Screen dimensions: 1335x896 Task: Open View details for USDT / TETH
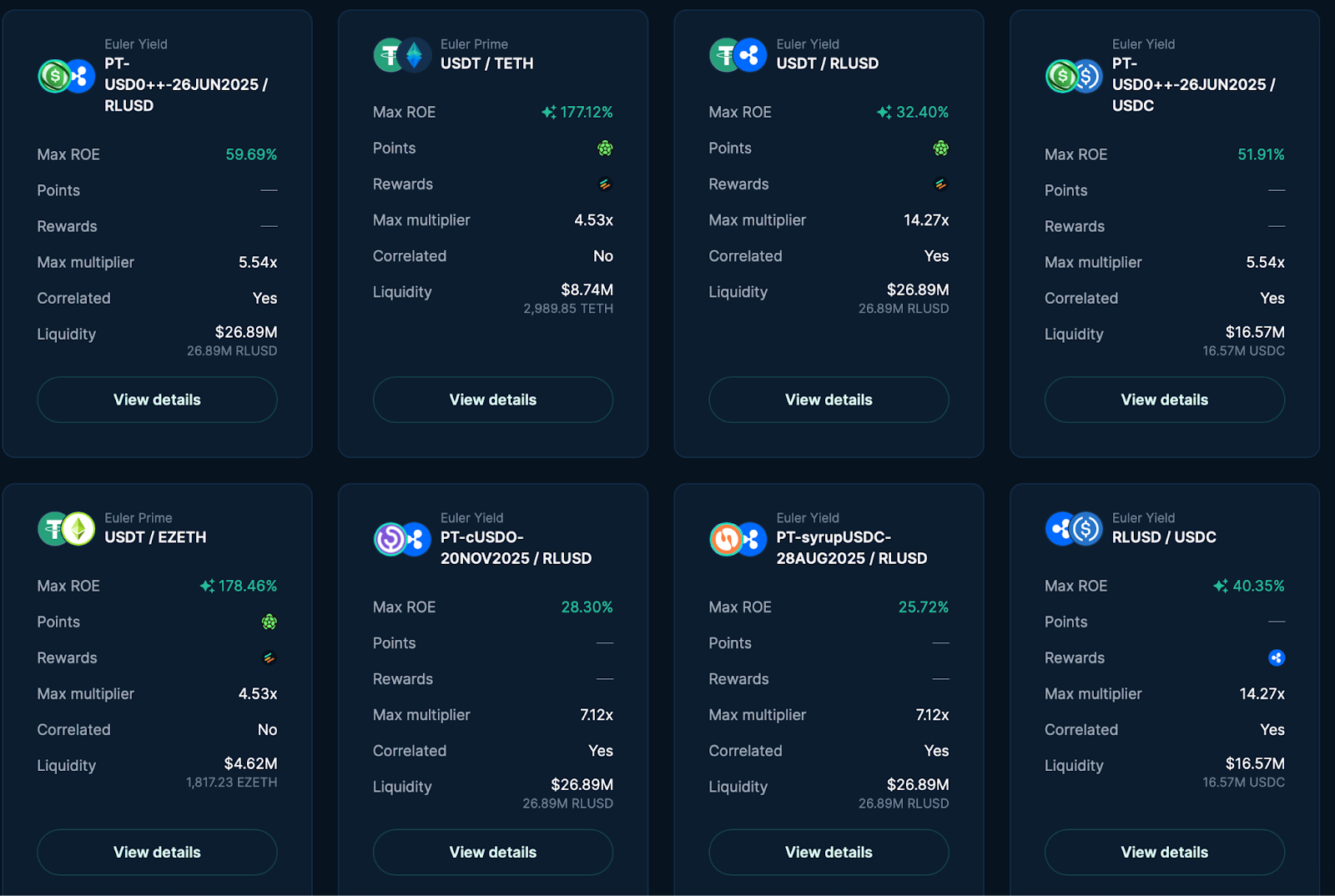493,400
